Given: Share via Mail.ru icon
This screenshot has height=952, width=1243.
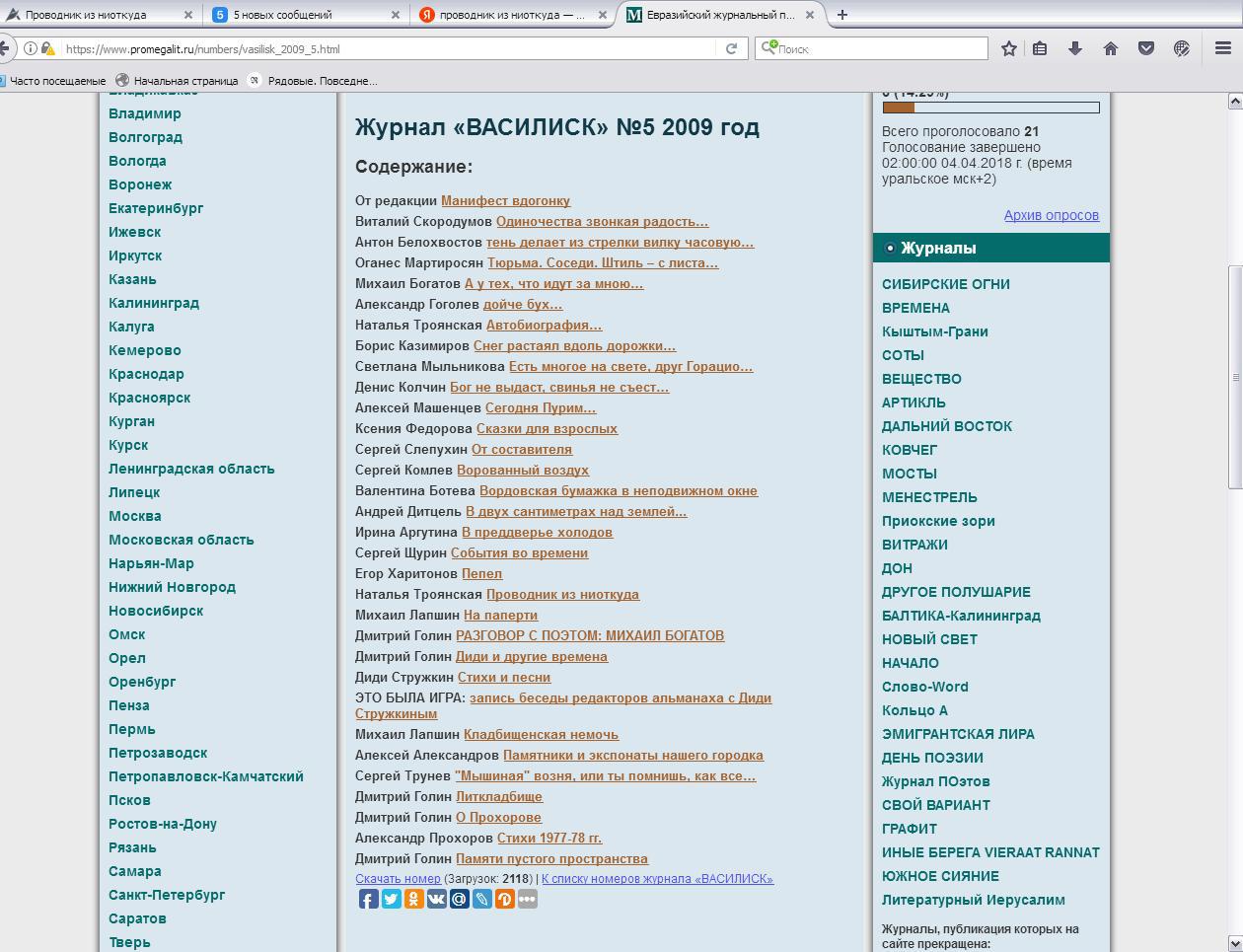Looking at the screenshot, I should pyautogui.click(x=459, y=899).
